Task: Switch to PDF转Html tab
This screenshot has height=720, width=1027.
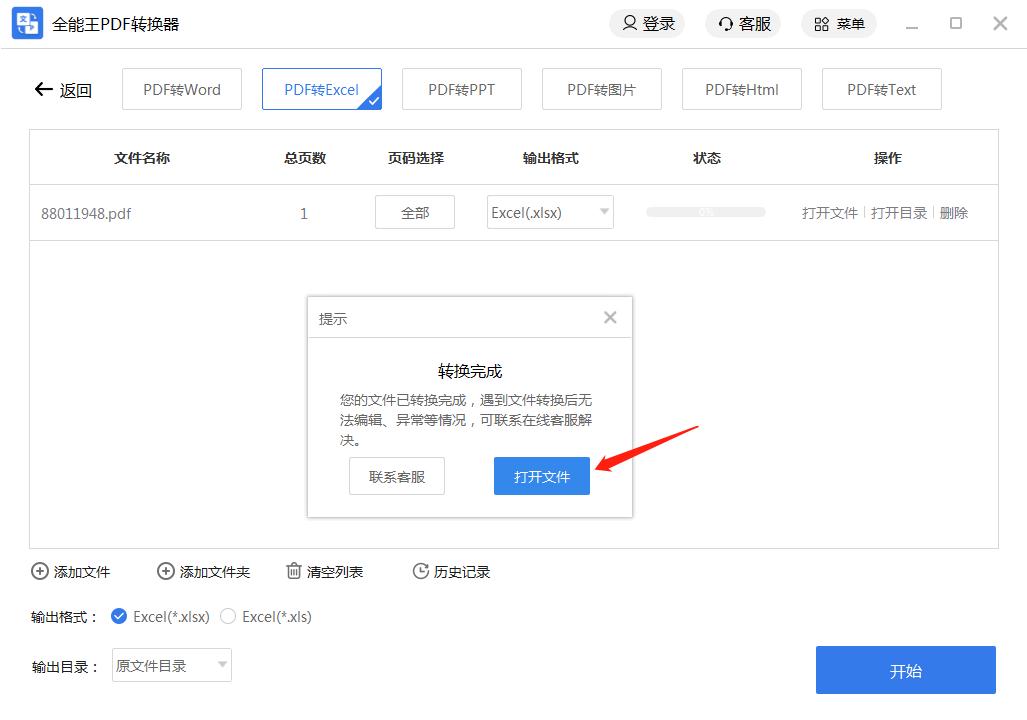Action: click(741, 89)
